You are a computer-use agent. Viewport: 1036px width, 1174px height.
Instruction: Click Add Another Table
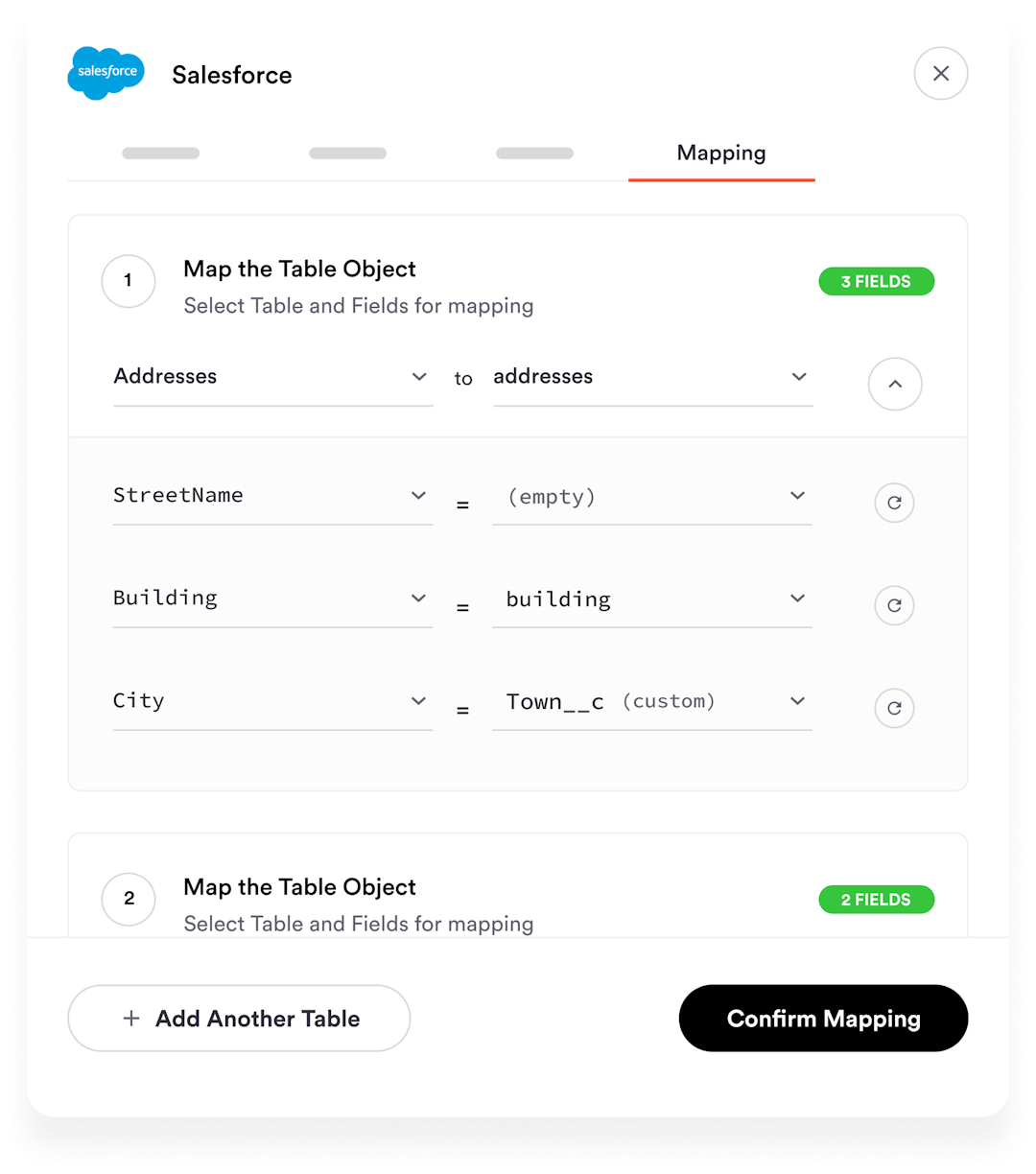239,1019
